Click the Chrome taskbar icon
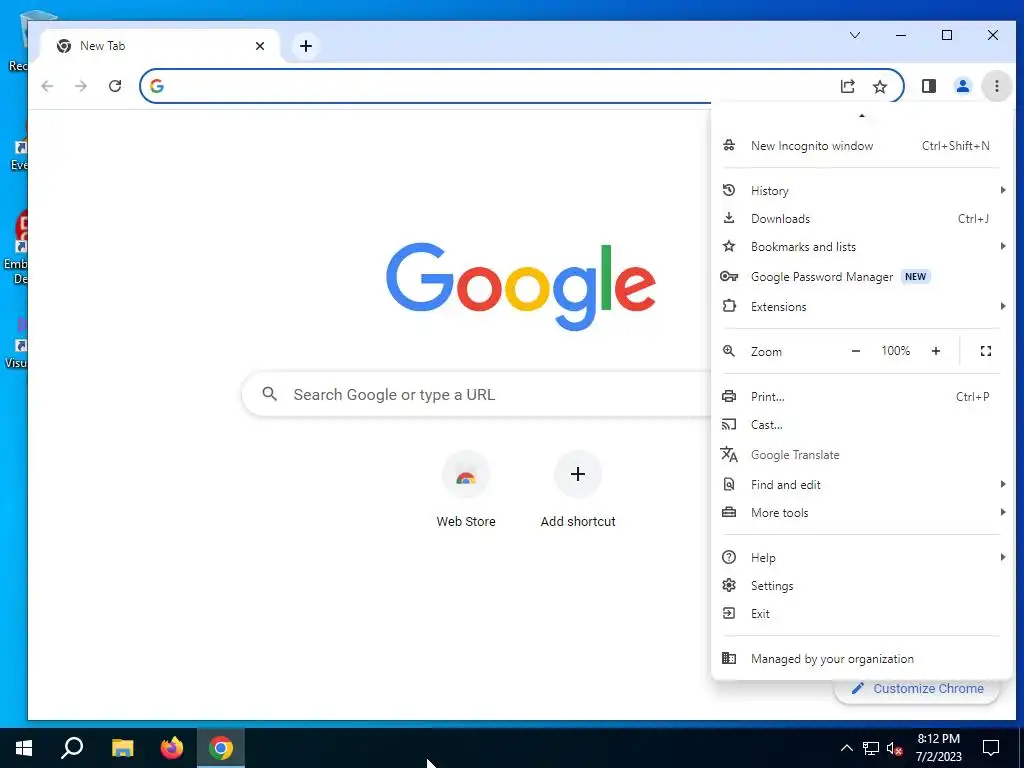The image size is (1024, 768). coord(221,748)
